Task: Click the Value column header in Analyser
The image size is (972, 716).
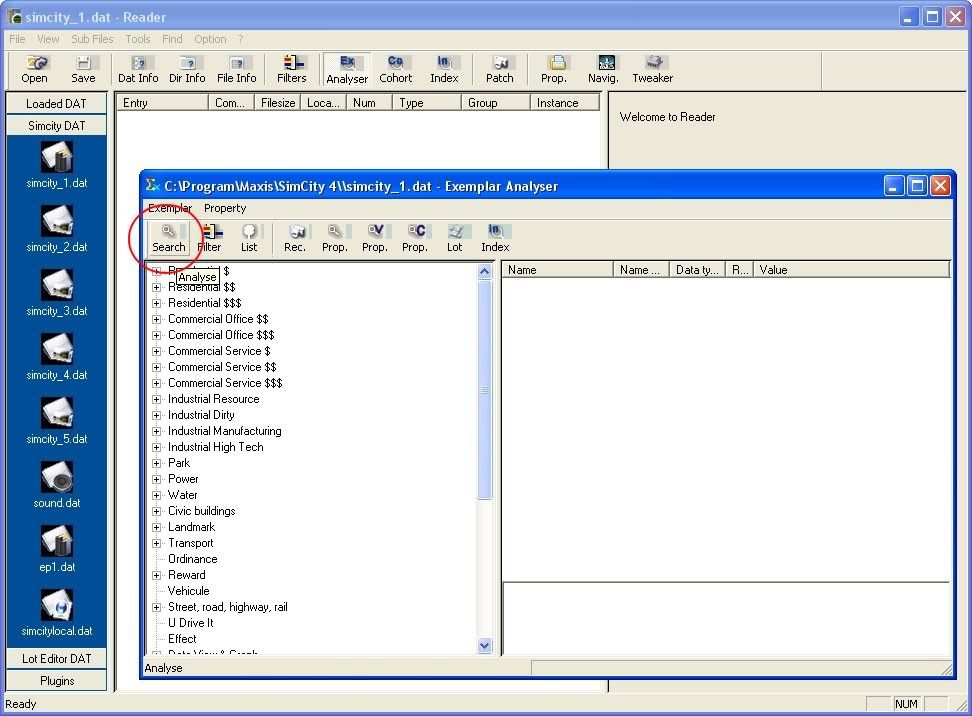Action: 851,270
